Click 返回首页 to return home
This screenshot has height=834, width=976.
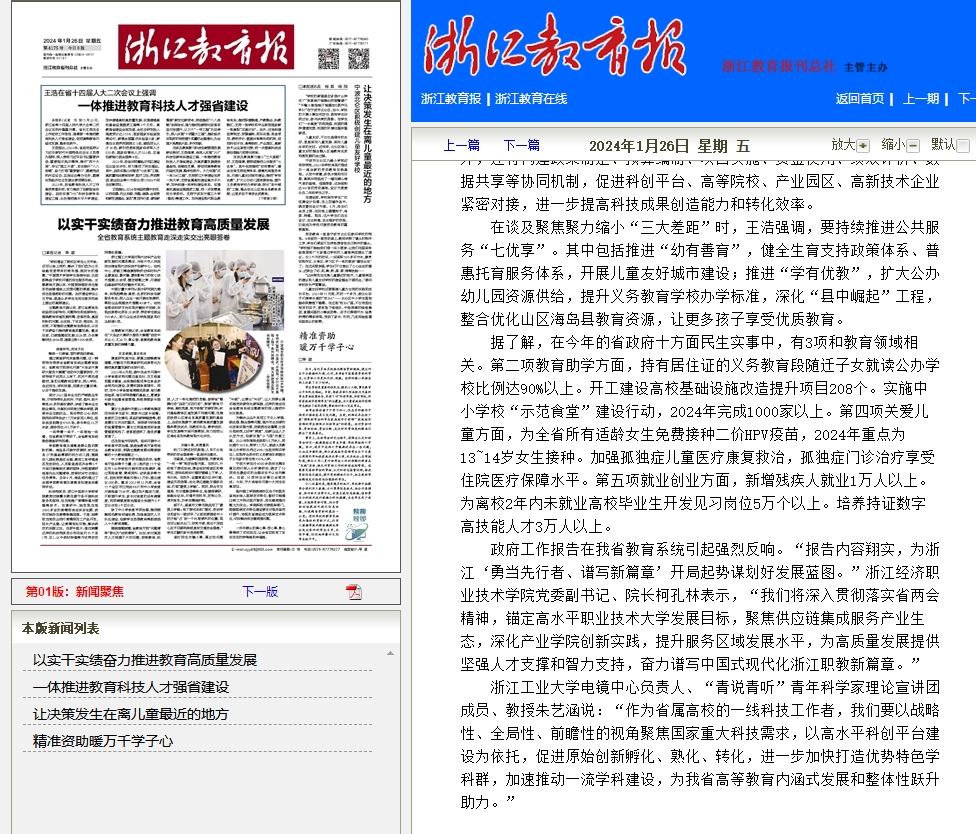coord(860,99)
